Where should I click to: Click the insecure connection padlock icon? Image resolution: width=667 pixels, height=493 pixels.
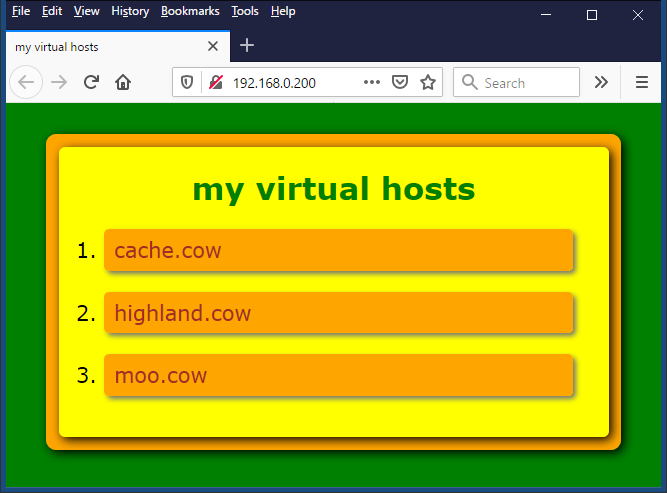pyautogui.click(x=215, y=83)
